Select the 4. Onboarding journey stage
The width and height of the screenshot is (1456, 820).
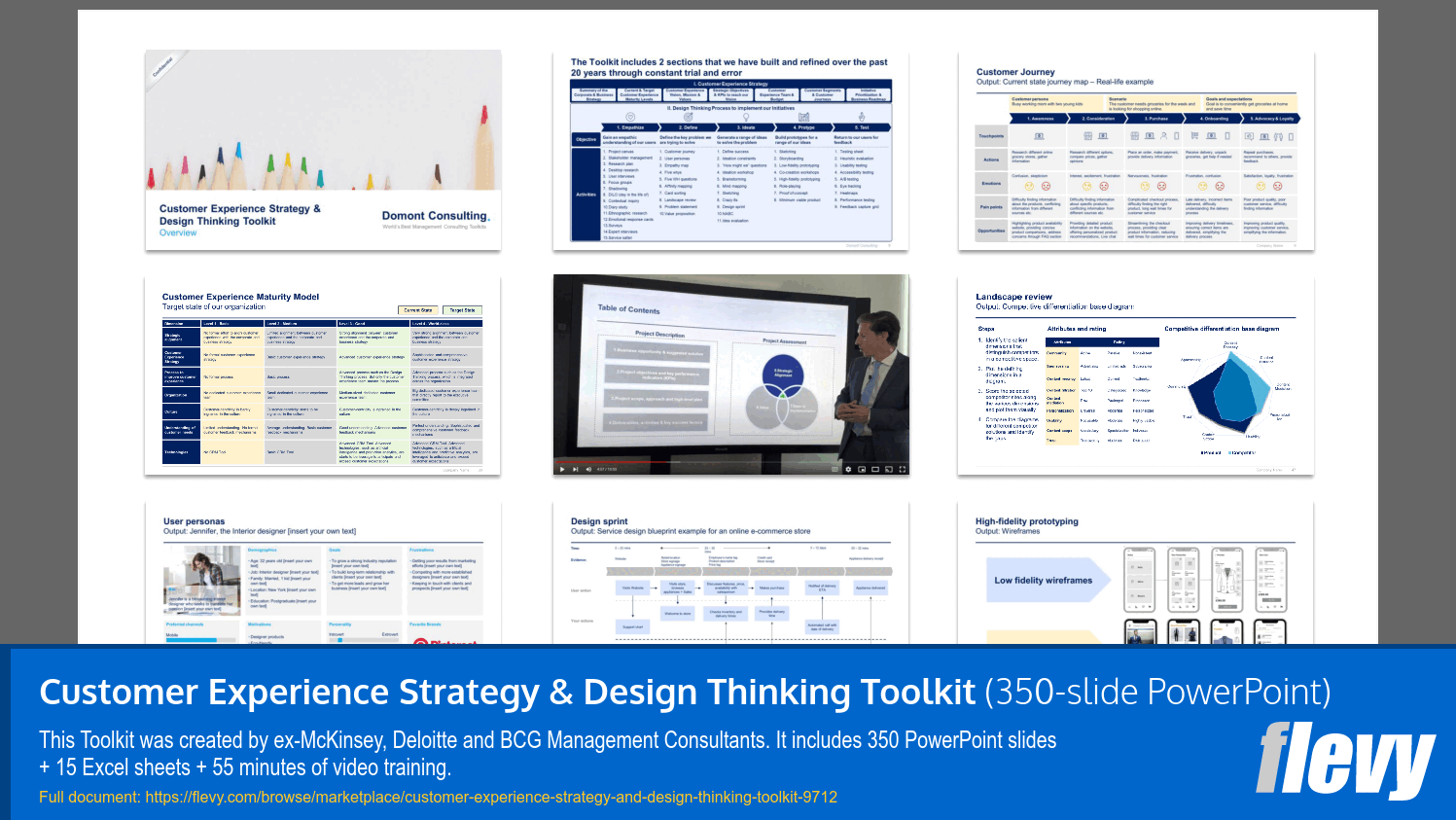1213,119
